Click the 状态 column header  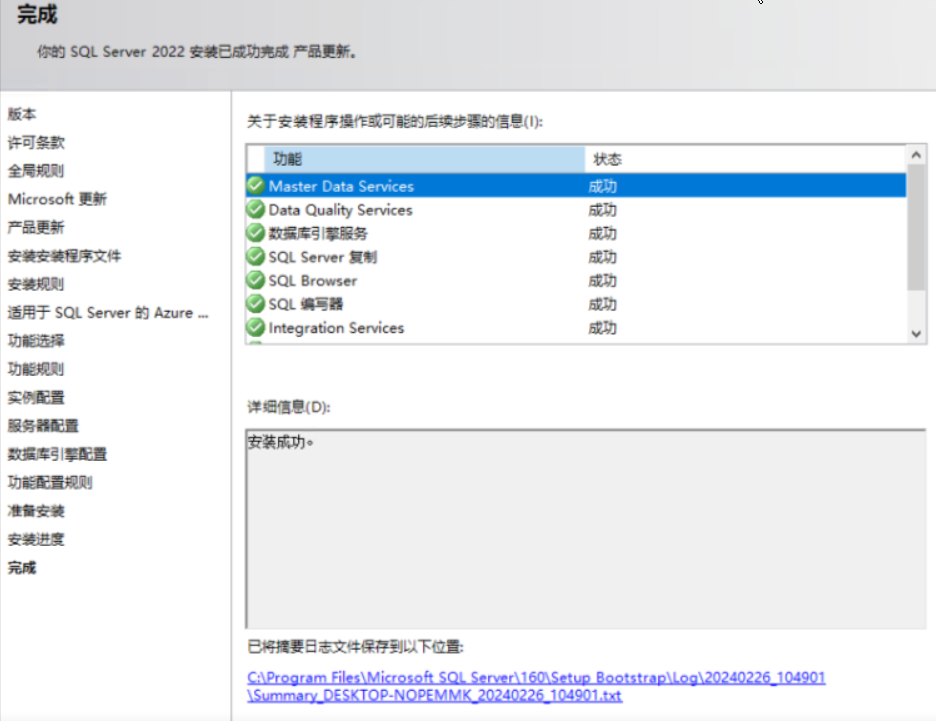pyautogui.click(x=746, y=159)
